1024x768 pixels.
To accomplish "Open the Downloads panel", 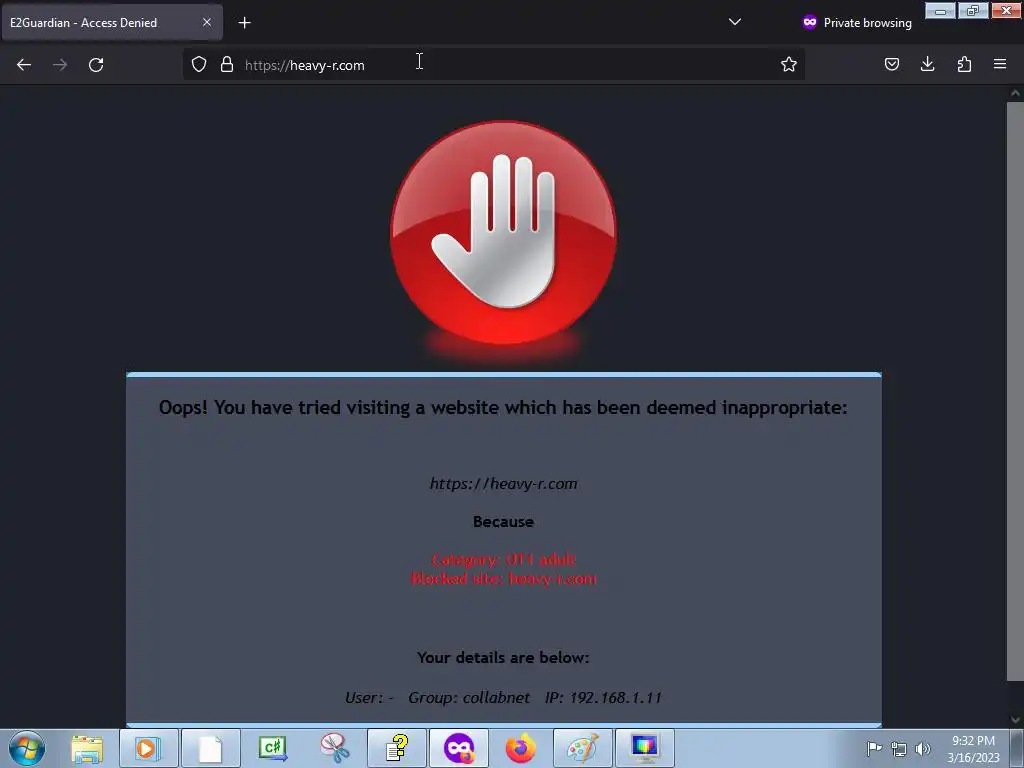I will [x=927, y=64].
